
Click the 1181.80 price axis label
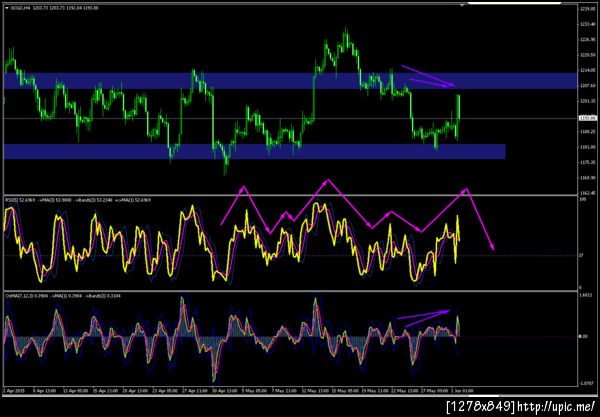(587, 147)
